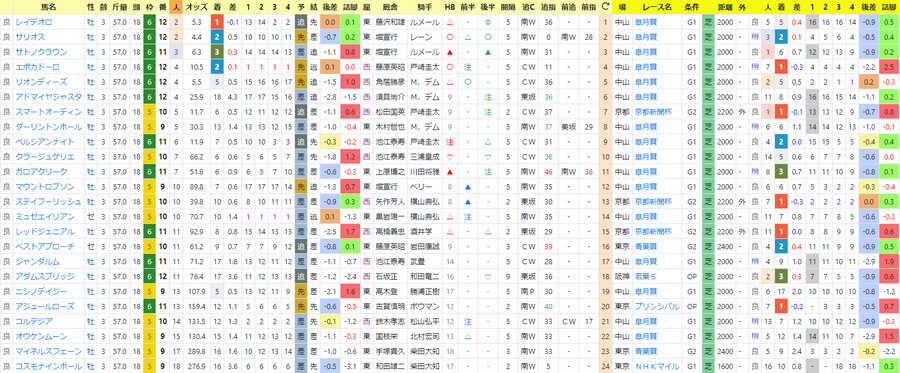
Task: Open the マイネルスフェーン horse link
Action: pyautogui.click(x=49, y=351)
